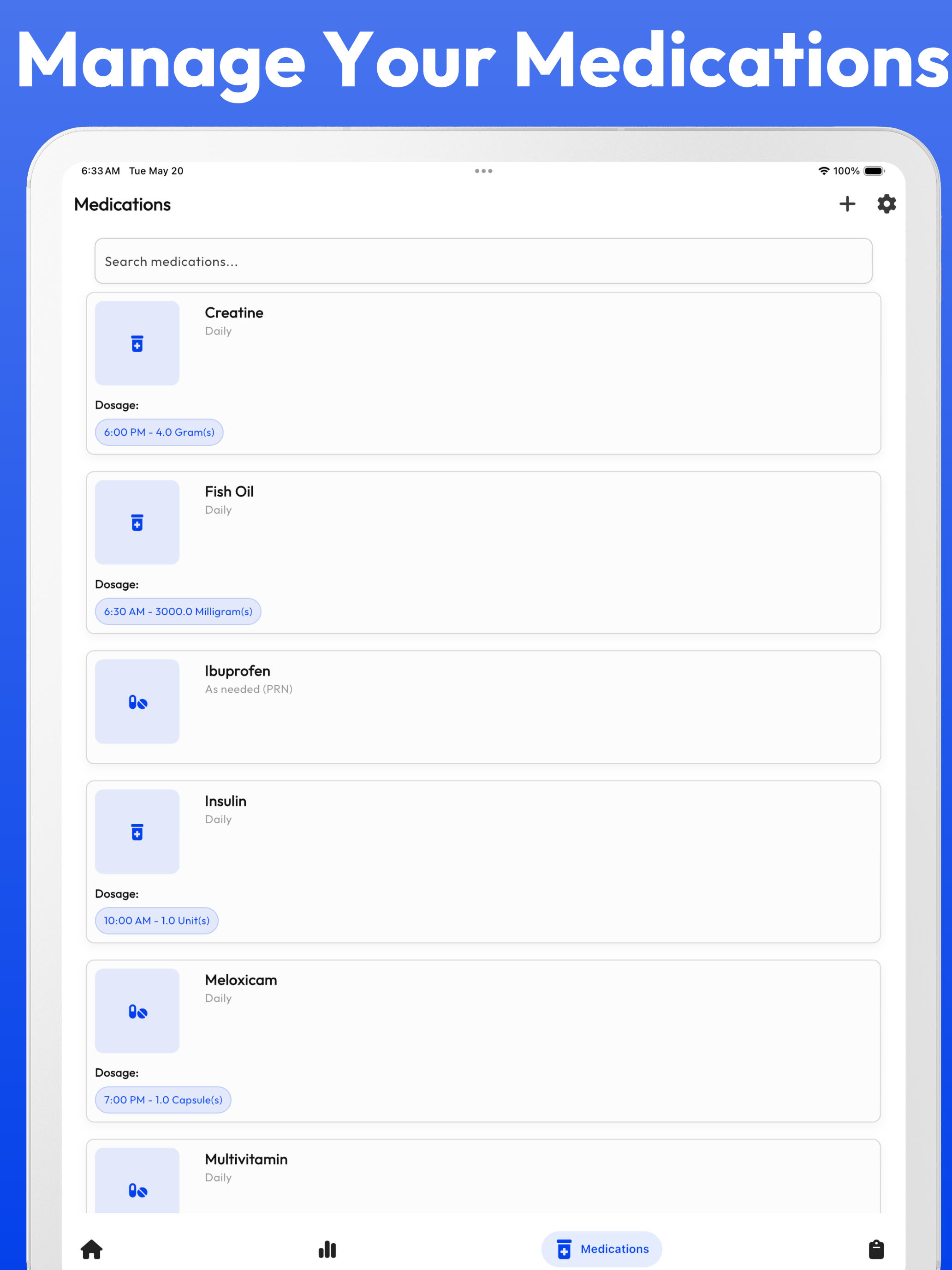Open the Ibuprofen medication name
The image size is (952, 1270).
238,671
